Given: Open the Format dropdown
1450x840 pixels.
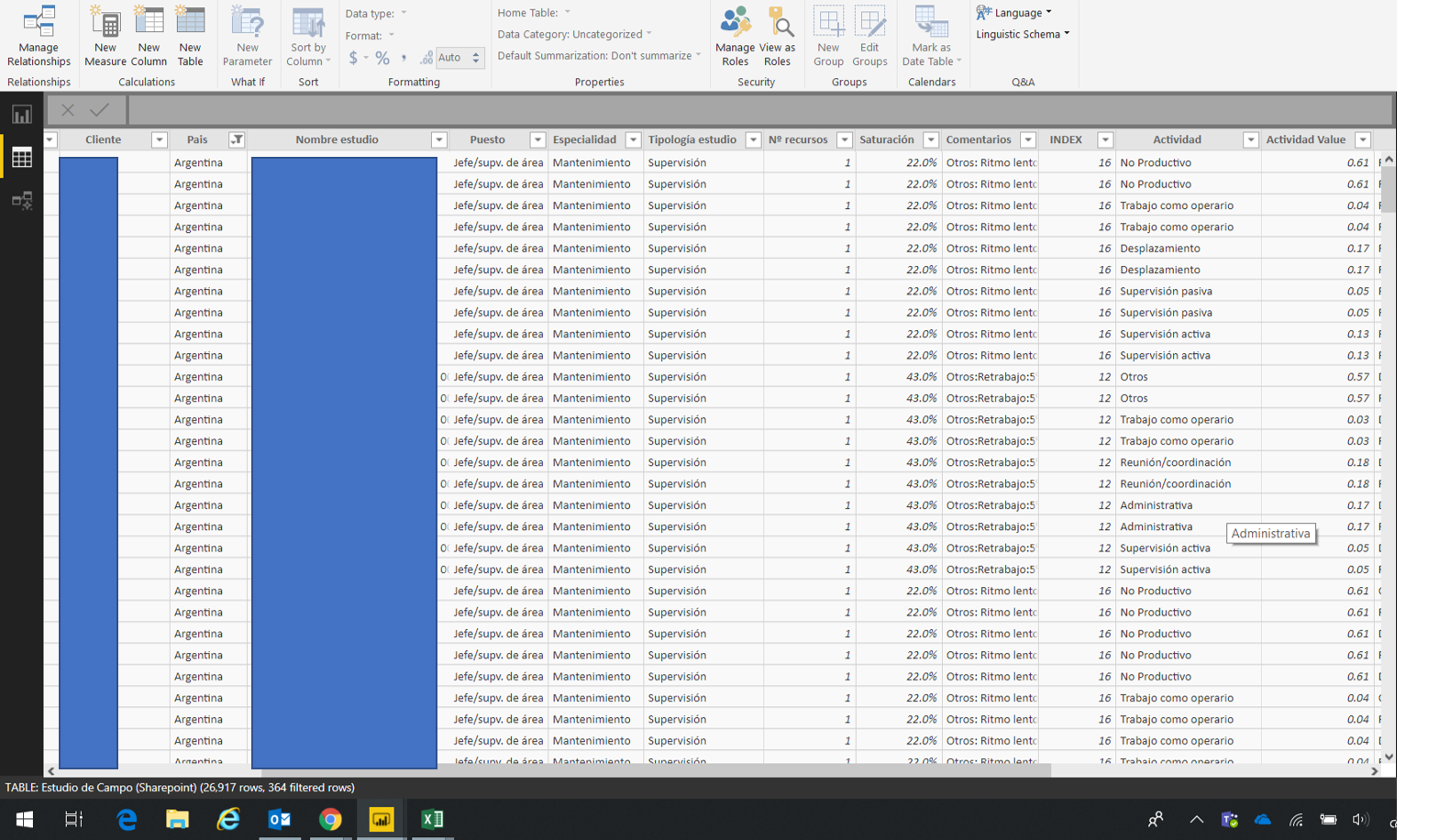Looking at the screenshot, I should [370, 36].
